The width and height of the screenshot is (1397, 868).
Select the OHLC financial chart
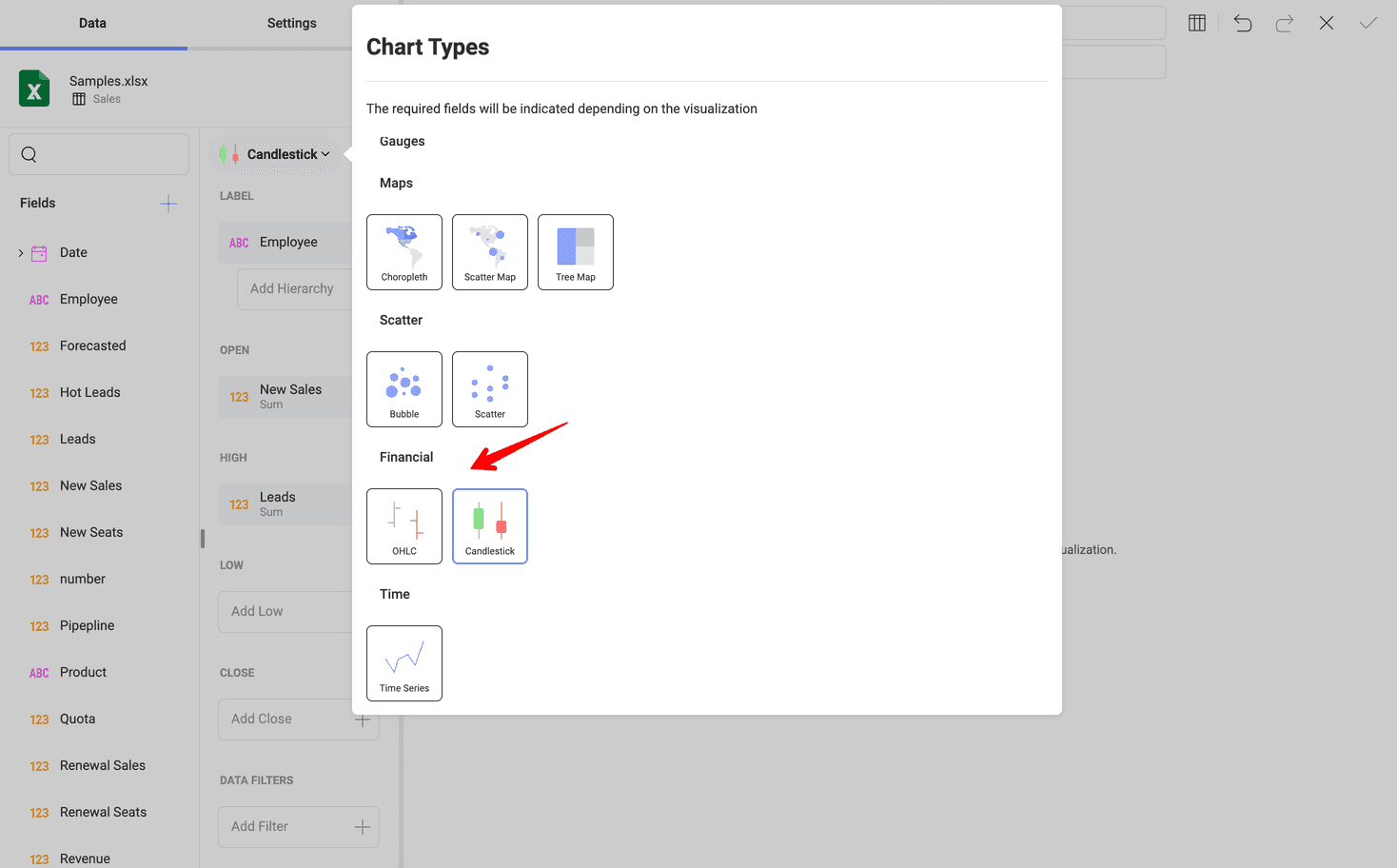click(404, 526)
